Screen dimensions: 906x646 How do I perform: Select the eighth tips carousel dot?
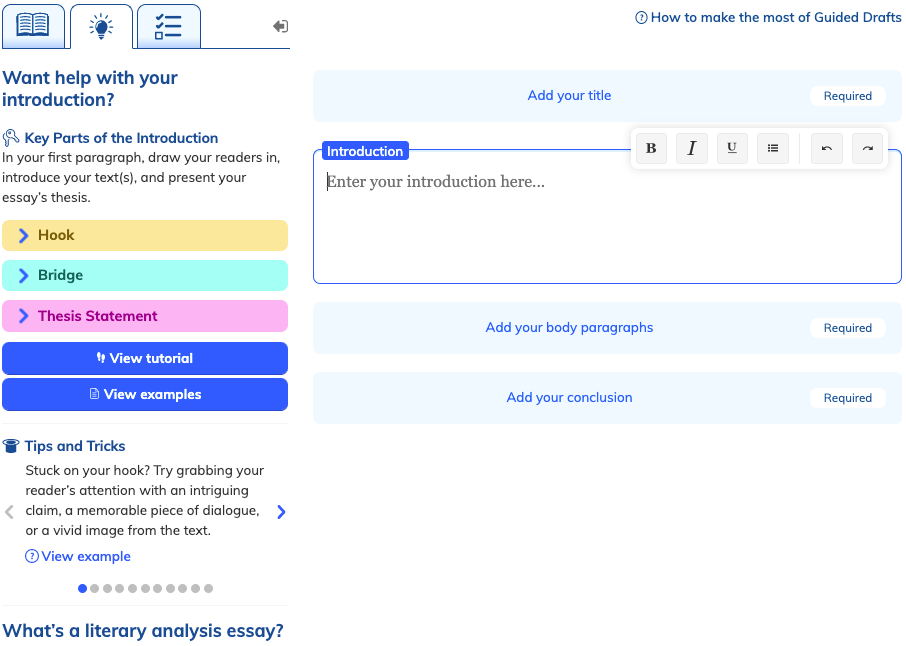170,588
